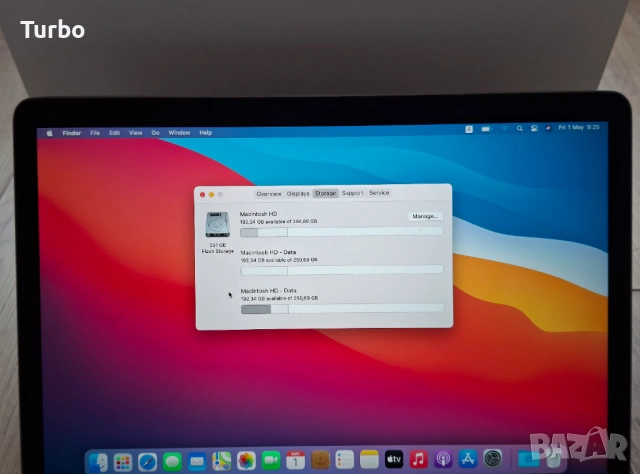Image resolution: width=640 pixels, height=474 pixels.
Task: Open the Downloads folder in Dock
Action: 529,458
